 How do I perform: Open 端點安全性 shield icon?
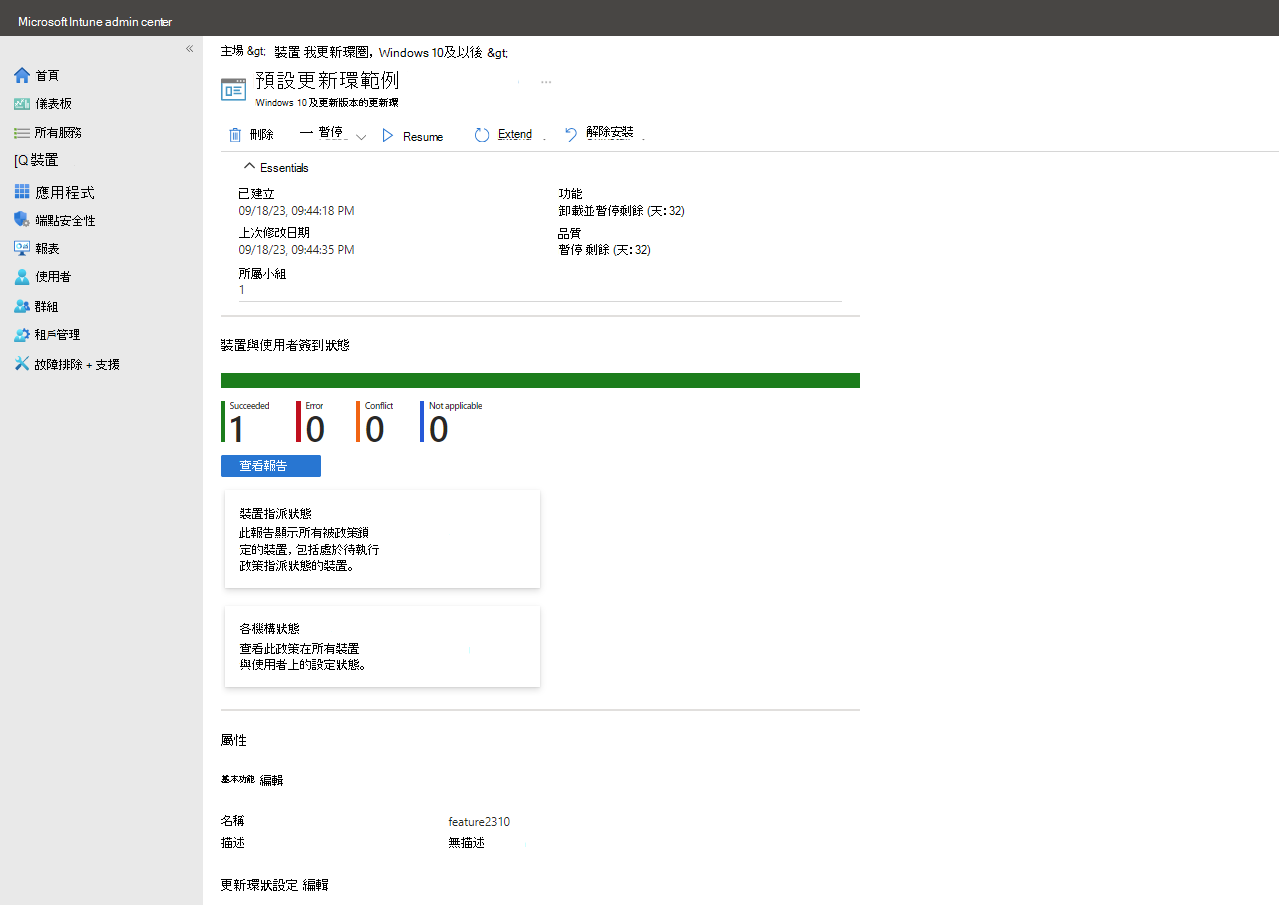point(22,220)
